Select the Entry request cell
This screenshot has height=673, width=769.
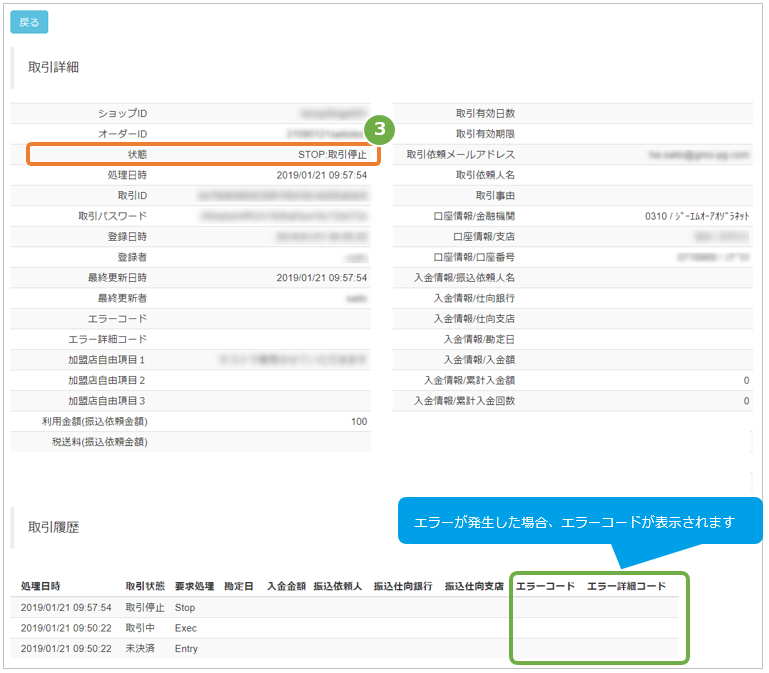(186, 649)
